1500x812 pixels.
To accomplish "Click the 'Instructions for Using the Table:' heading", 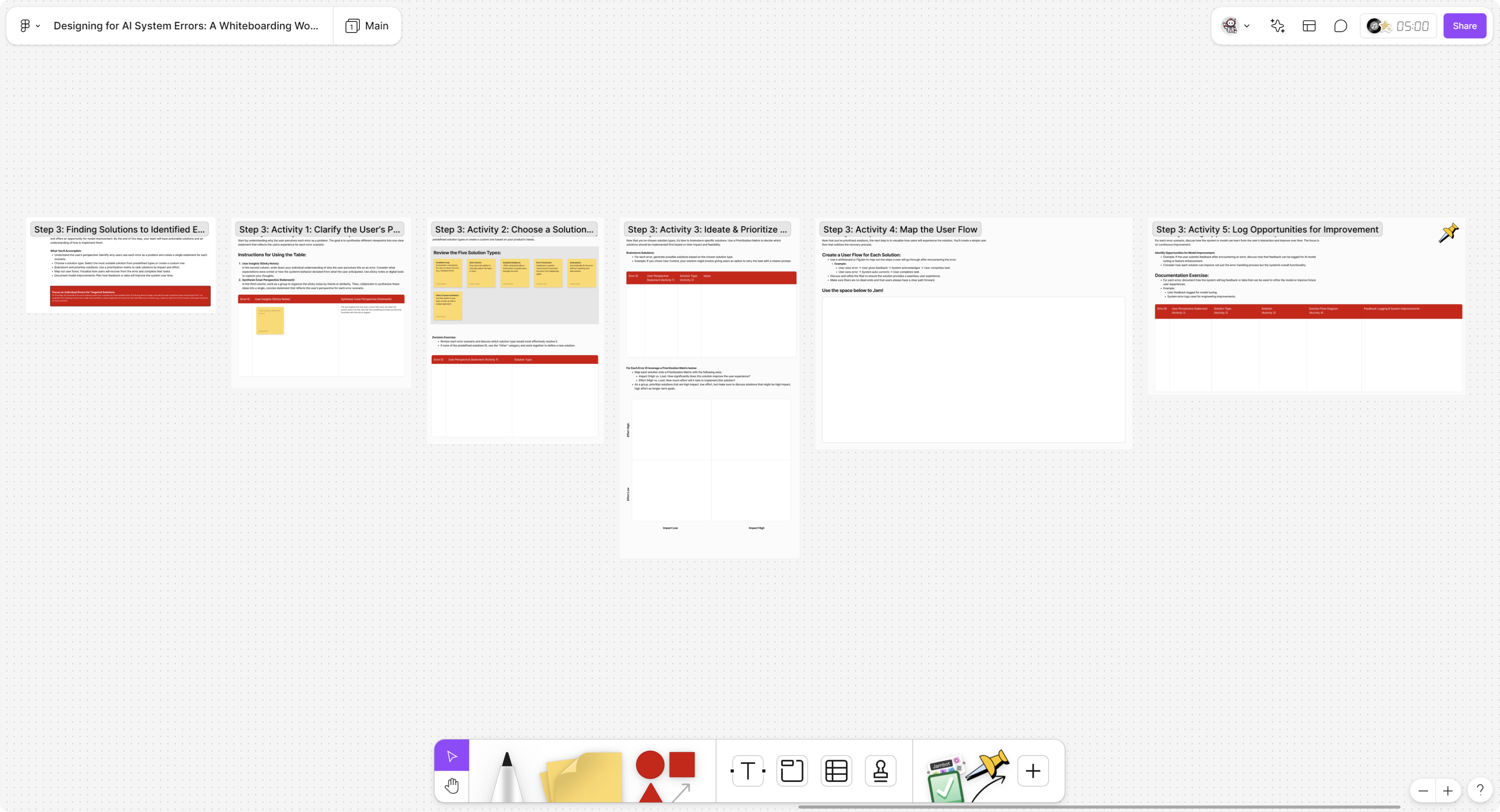I will click(x=272, y=255).
